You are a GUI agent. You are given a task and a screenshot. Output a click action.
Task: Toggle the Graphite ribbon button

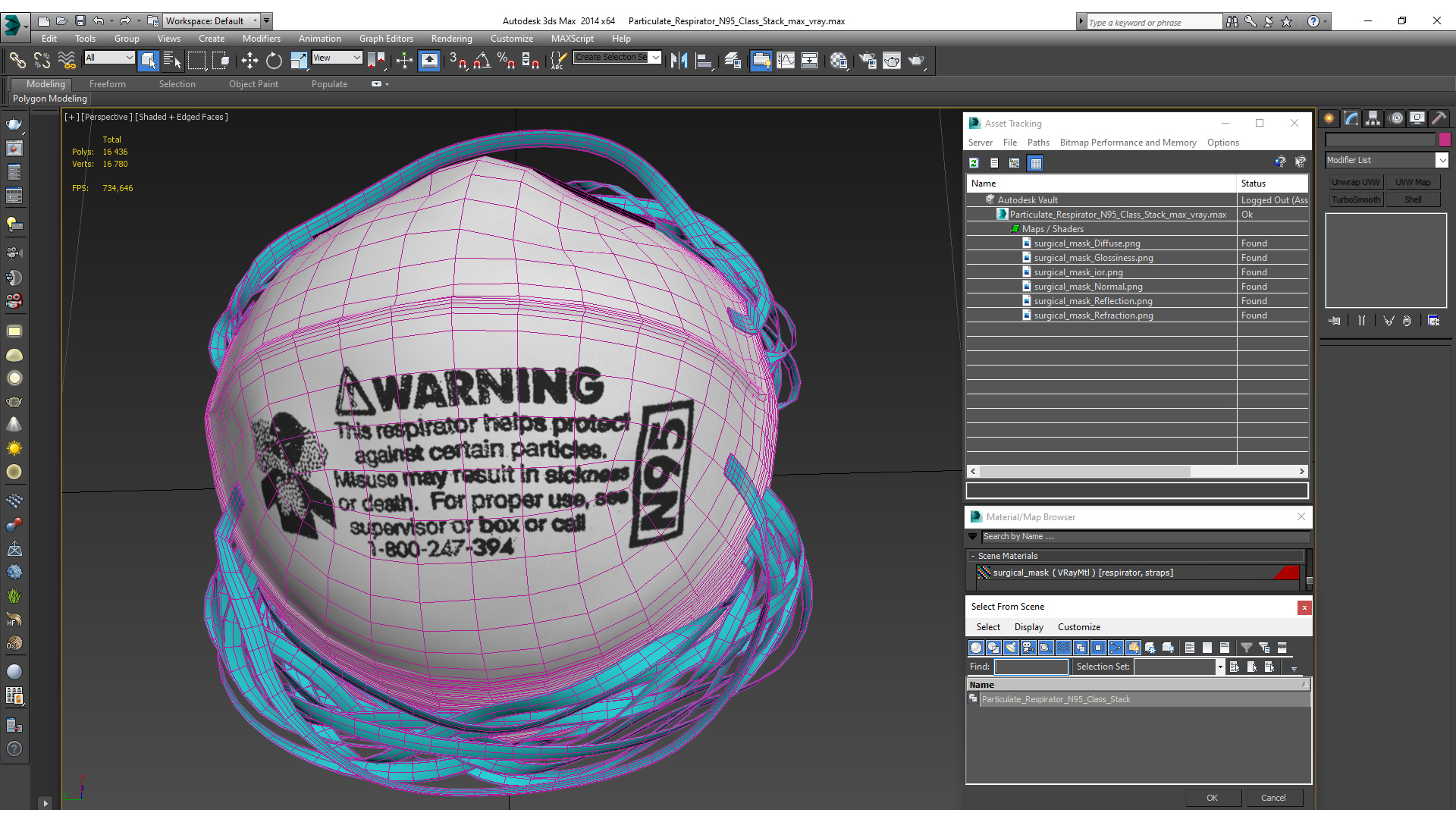point(761,61)
